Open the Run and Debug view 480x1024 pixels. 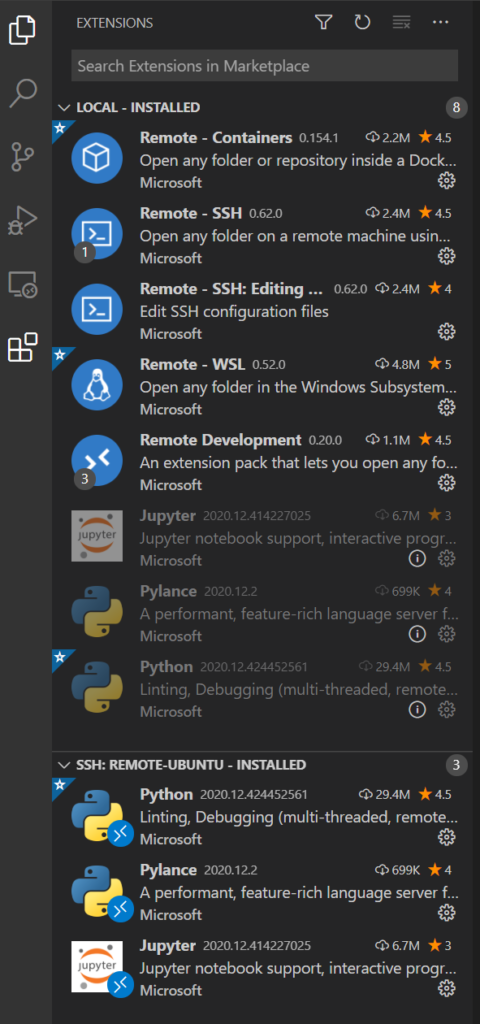23,221
